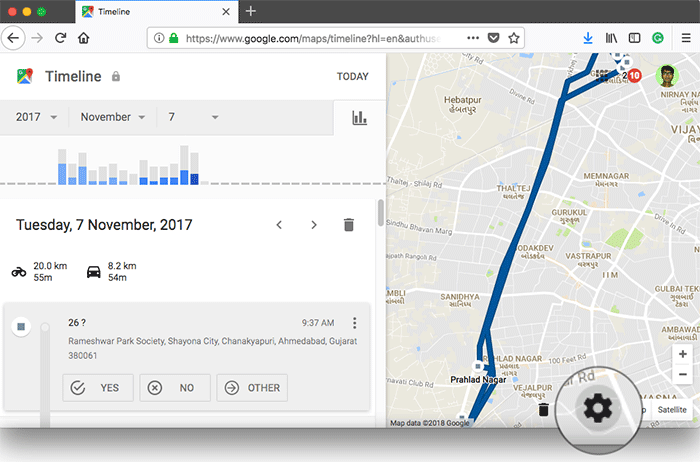Open the browser library icon
The height and width of the screenshot is (462, 700).
click(x=611, y=38)
